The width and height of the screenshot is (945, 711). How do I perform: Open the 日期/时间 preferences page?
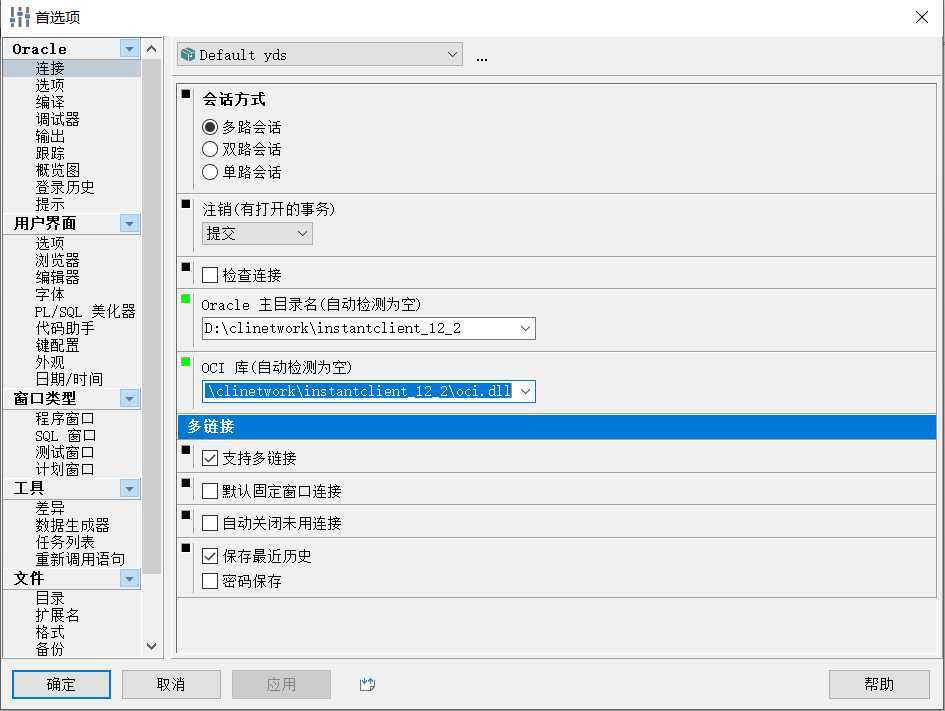pos(69,379)
